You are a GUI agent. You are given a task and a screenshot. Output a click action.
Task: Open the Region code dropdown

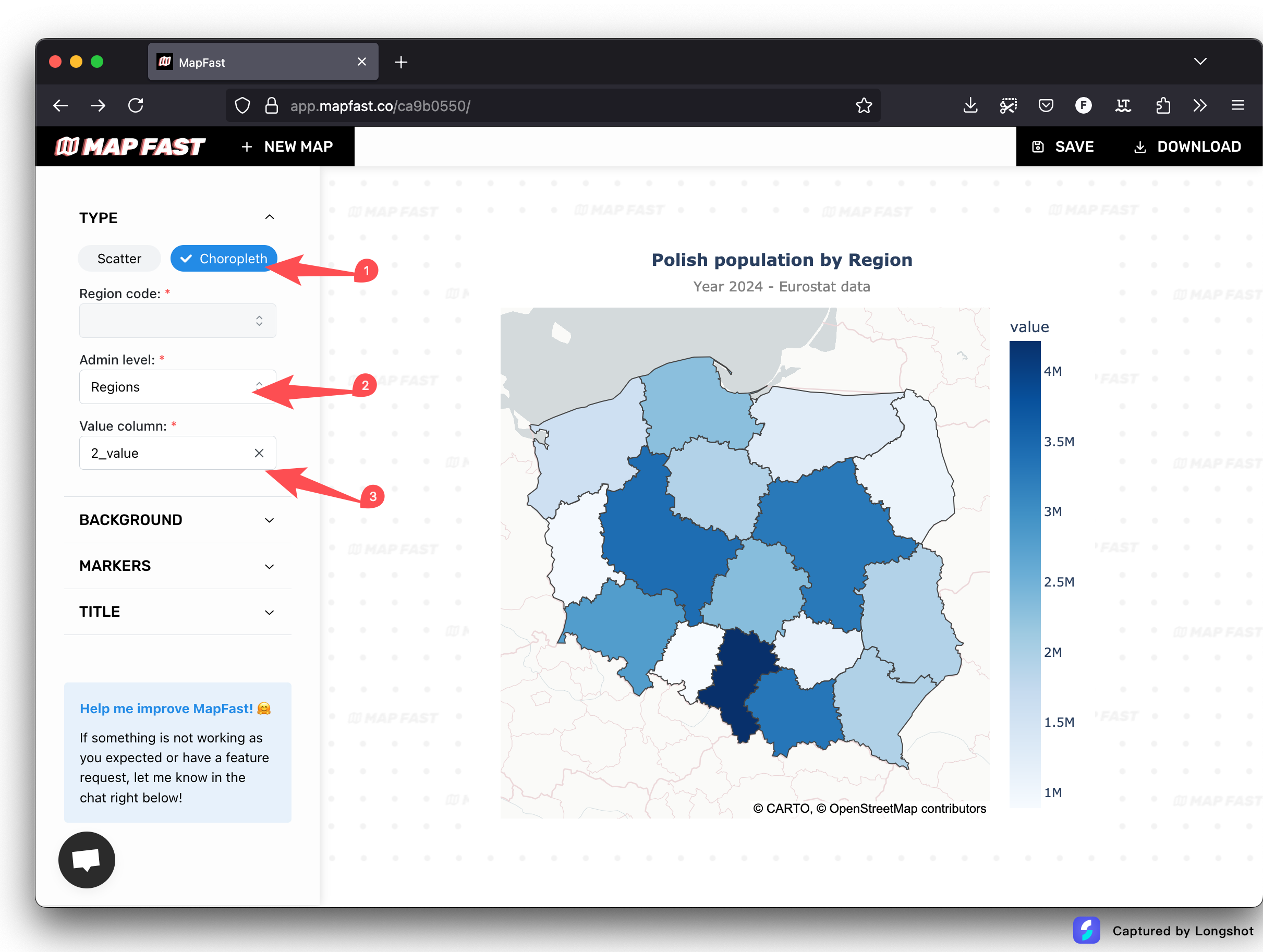coord(178,321)
